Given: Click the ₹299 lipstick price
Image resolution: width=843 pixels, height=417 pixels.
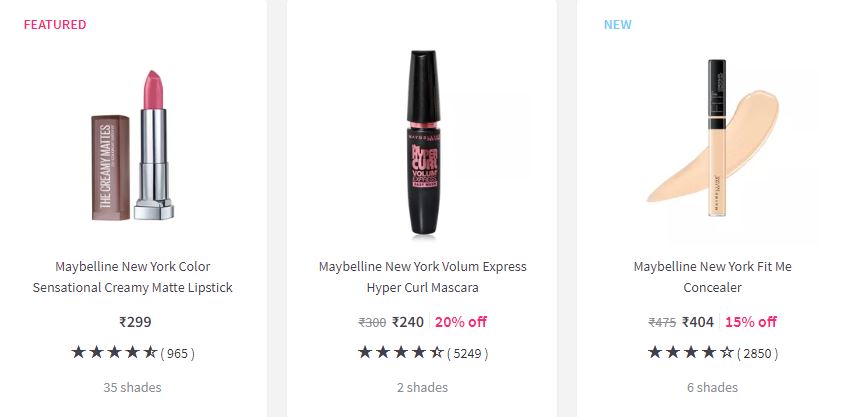Looking at the screenshot, I should coord(134,322).
